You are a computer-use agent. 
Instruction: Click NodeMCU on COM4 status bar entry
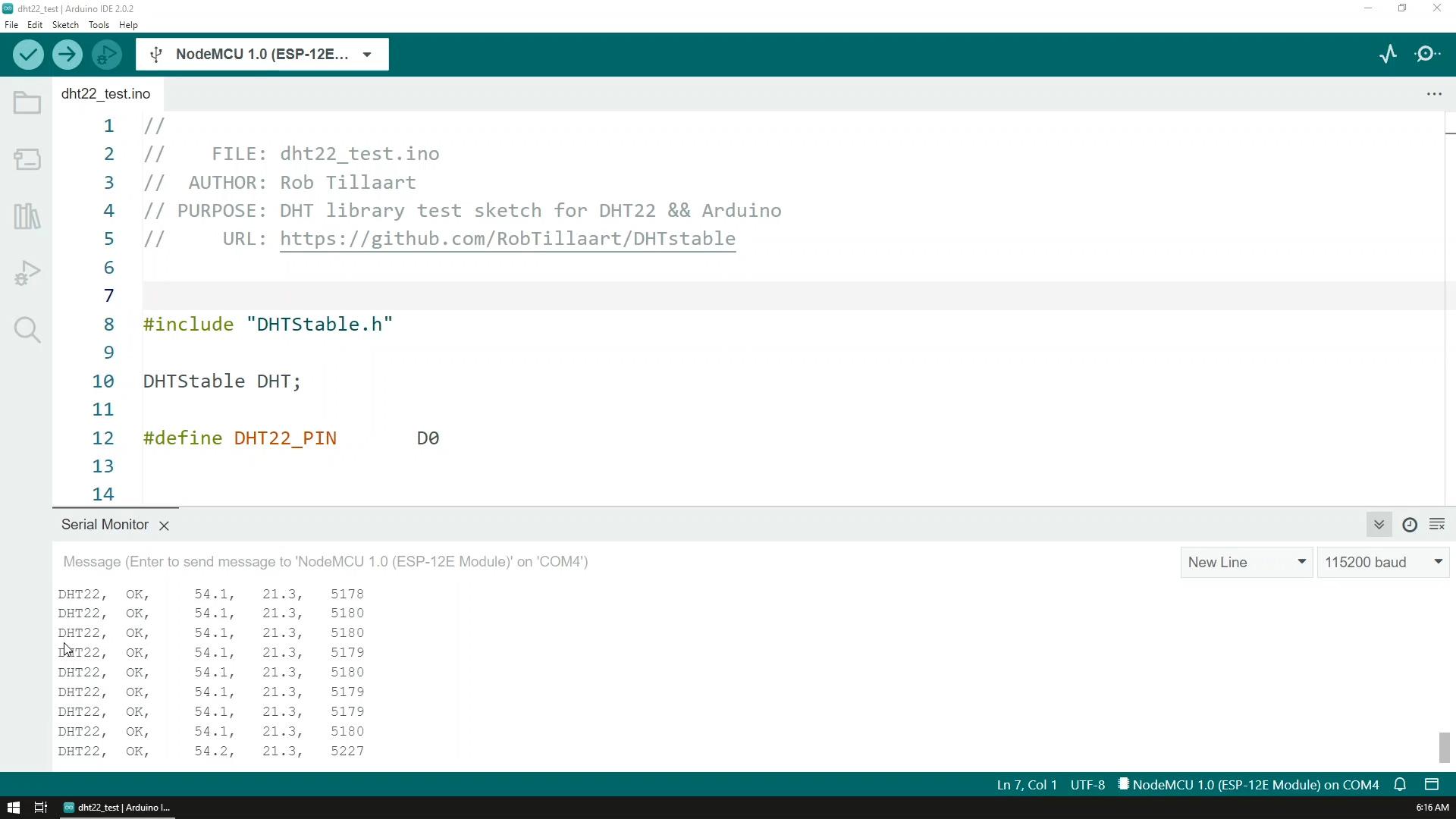tap(1248, 785)
